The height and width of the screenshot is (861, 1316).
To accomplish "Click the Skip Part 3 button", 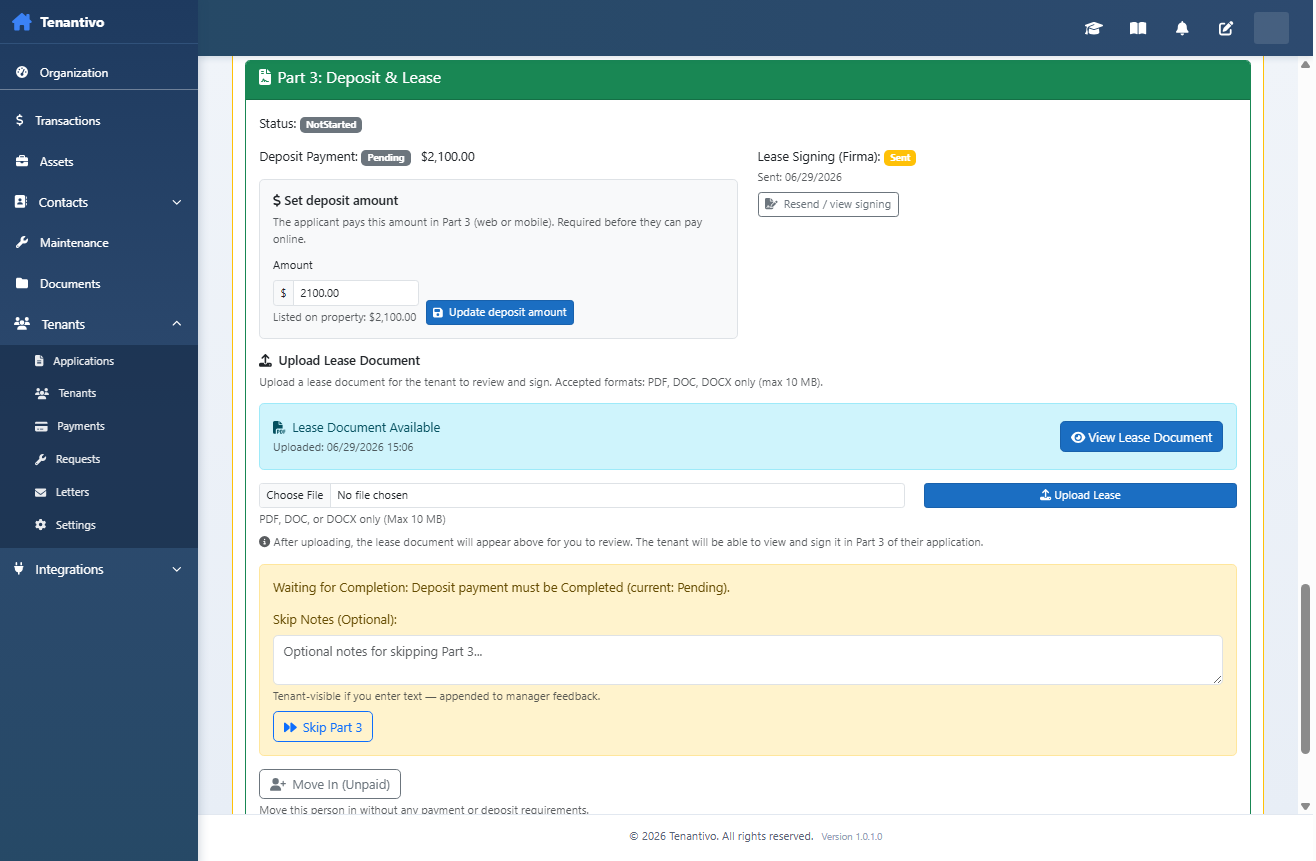I will (x=323, y=727).
